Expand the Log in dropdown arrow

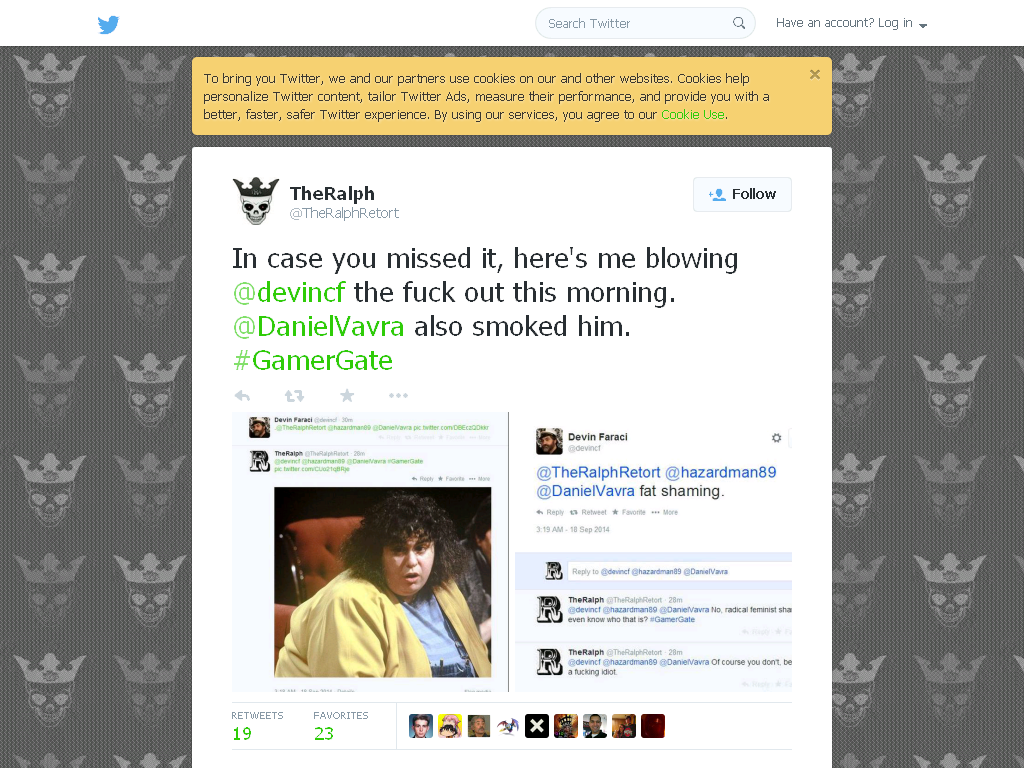[923, 25]
